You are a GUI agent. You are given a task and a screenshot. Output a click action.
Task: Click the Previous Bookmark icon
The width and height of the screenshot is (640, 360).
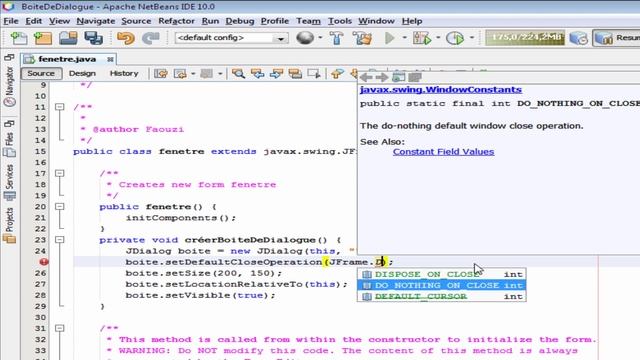pyautogui.click(x=338, y=73)
